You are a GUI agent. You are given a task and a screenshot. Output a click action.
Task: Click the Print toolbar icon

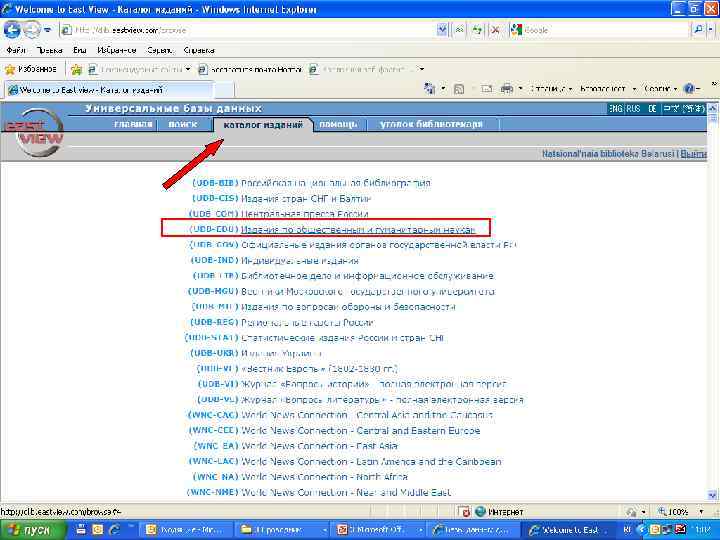click(507, 89)
